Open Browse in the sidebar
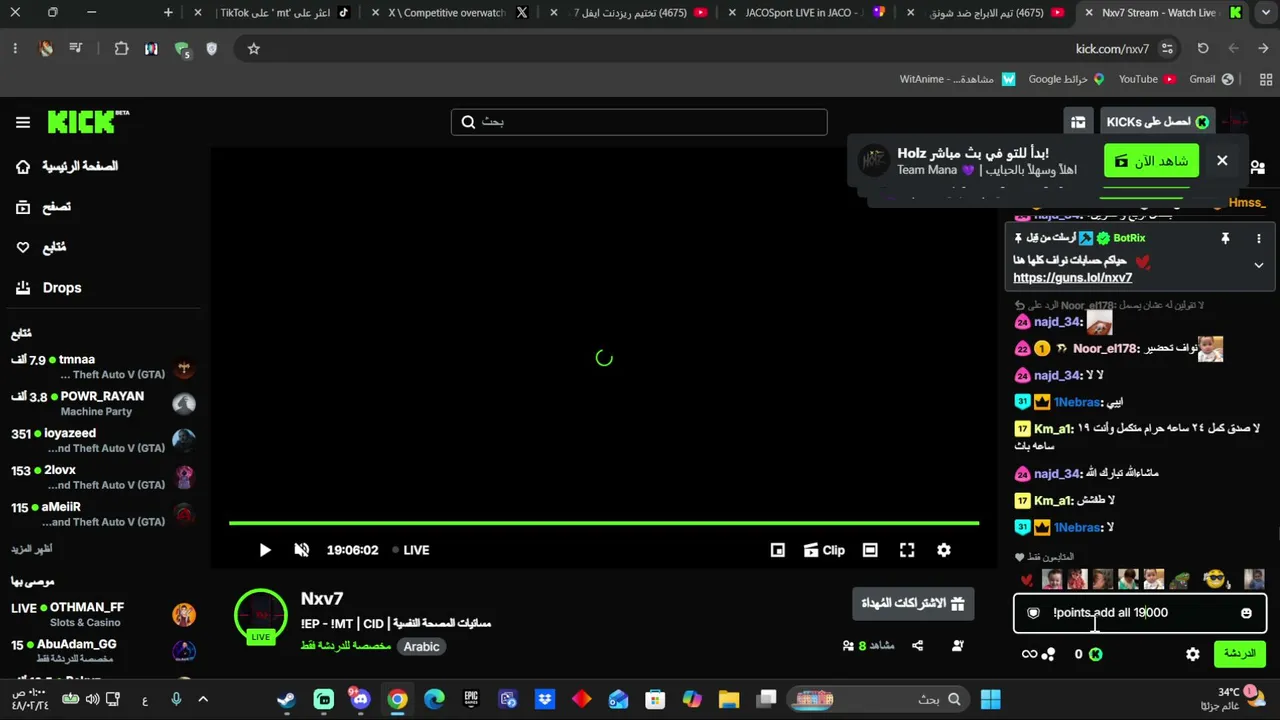 coord(43,207)
